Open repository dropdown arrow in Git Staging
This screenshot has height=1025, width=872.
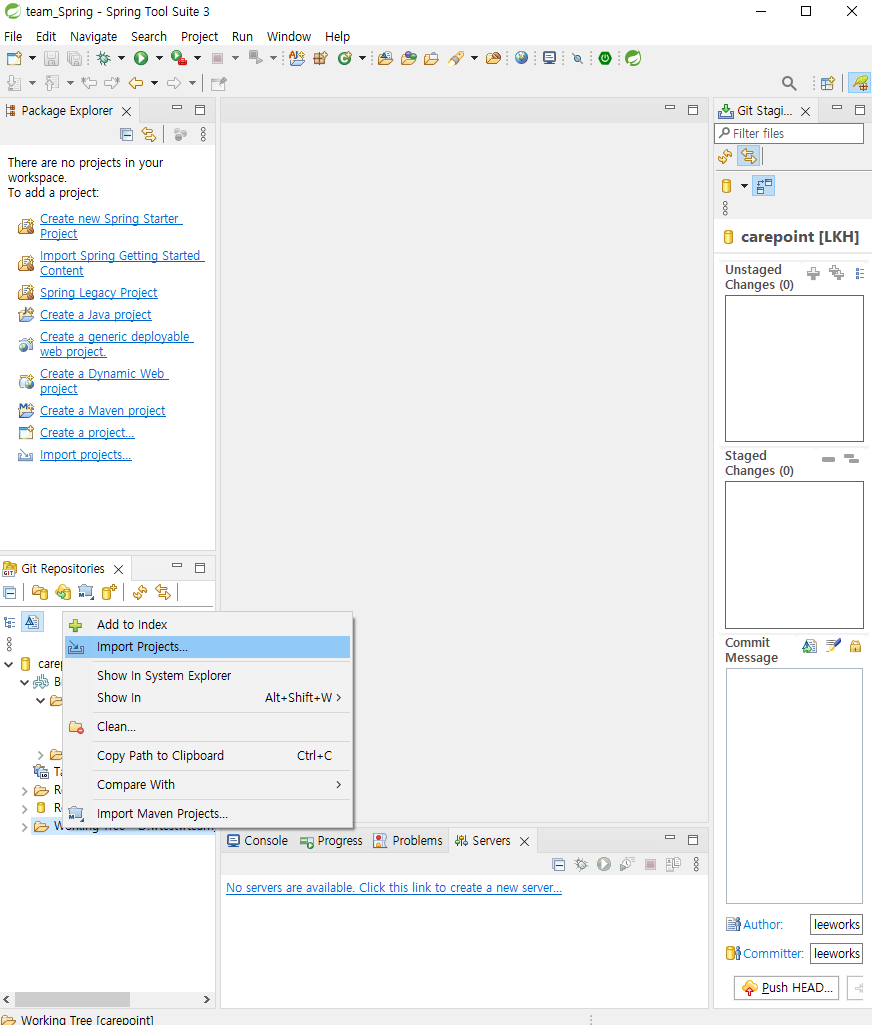tap(744, 186)
